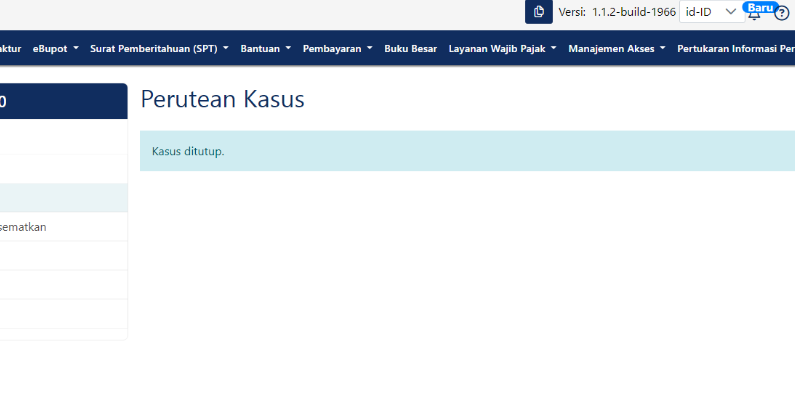Image resolution: width=795 pixels, height=400 pixels.
Task: Click the 'Kasus ditutup.' alert banner
Action: pos(467,151)
